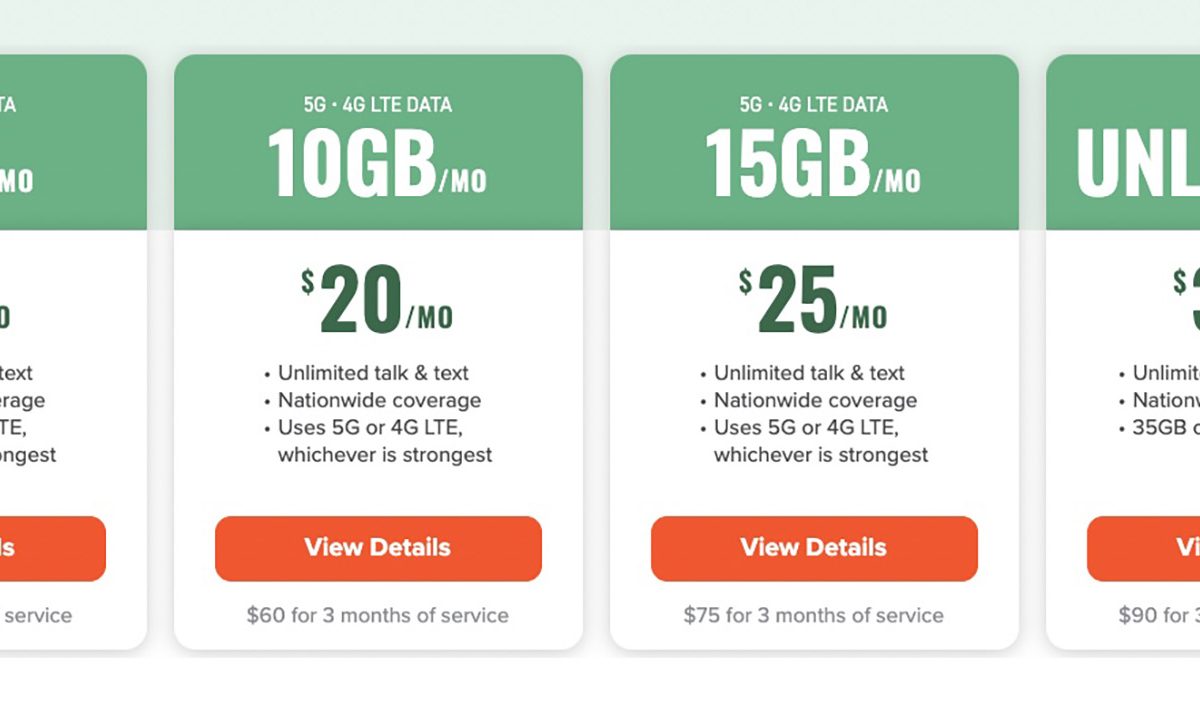Click Unlimited talk & text in the $25 plan
Viewport: 1200px width, 715px height.
click(x=809, y=373)
